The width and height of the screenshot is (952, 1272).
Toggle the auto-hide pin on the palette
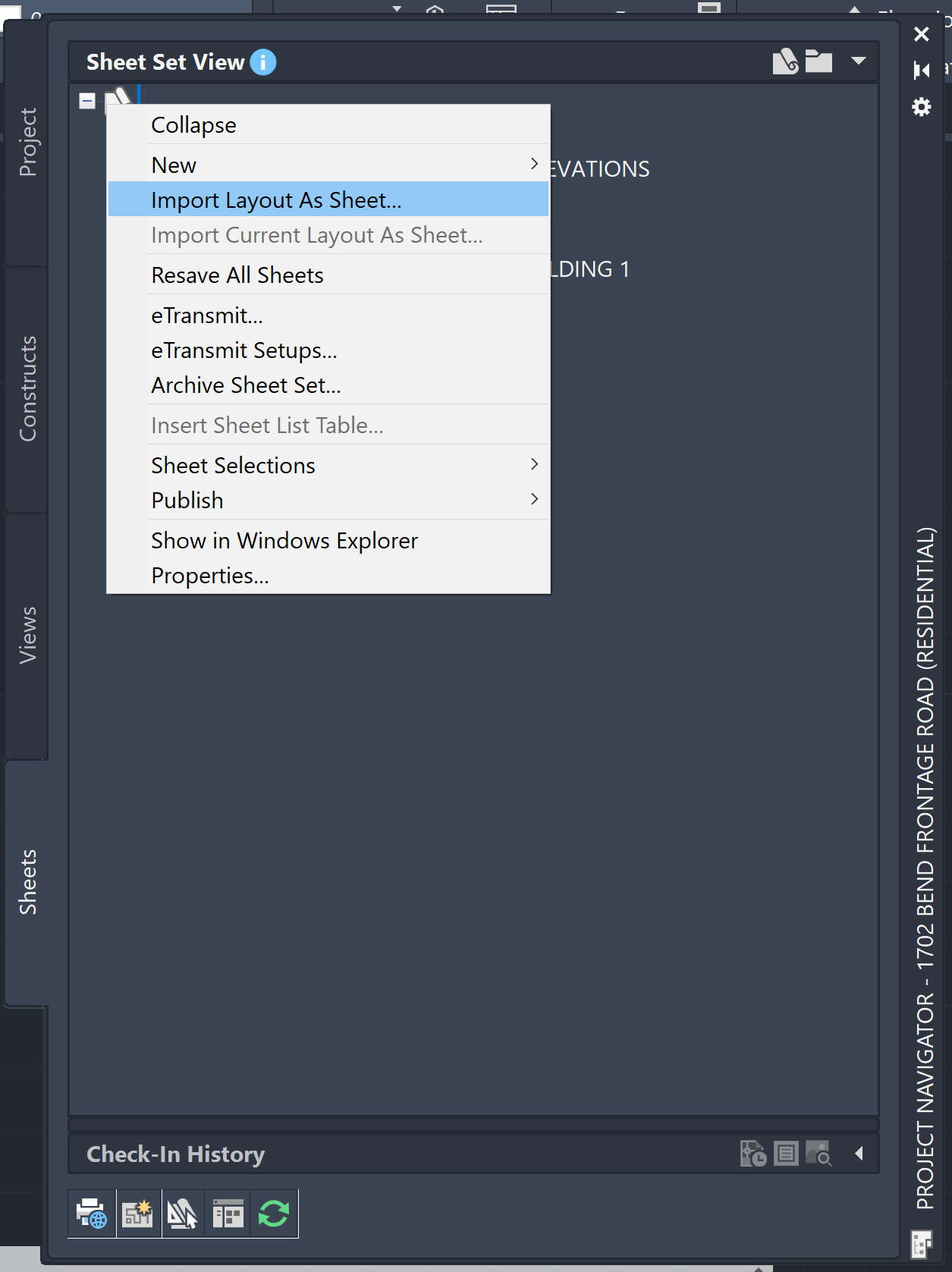920,70
